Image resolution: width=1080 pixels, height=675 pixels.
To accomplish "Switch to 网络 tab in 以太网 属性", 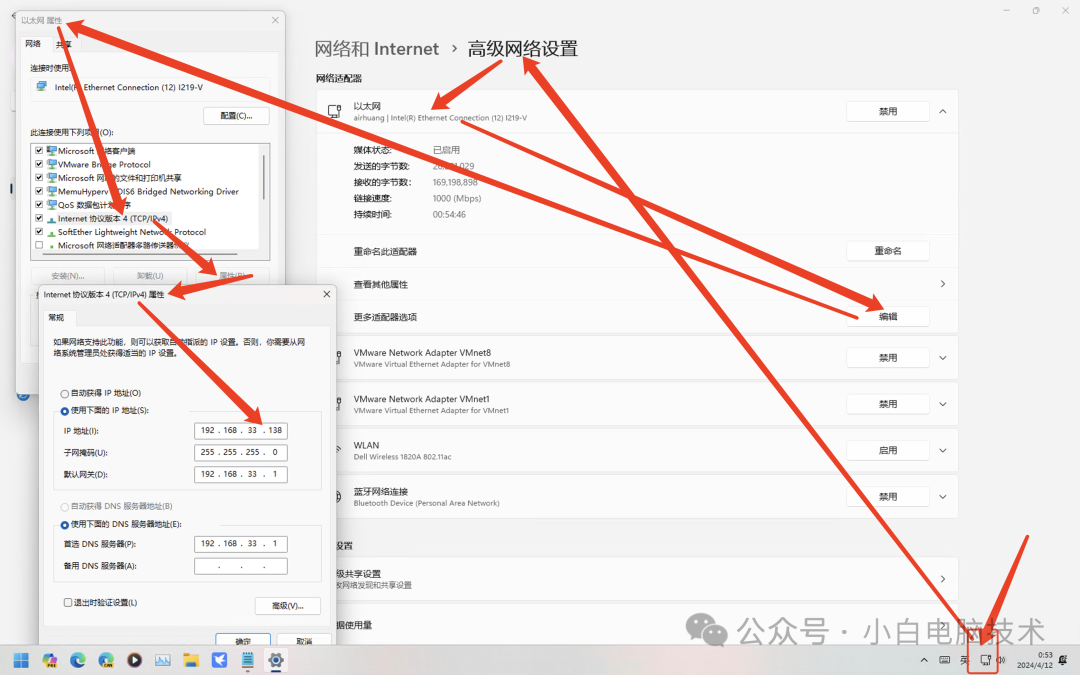I will (x=33, y=43).
